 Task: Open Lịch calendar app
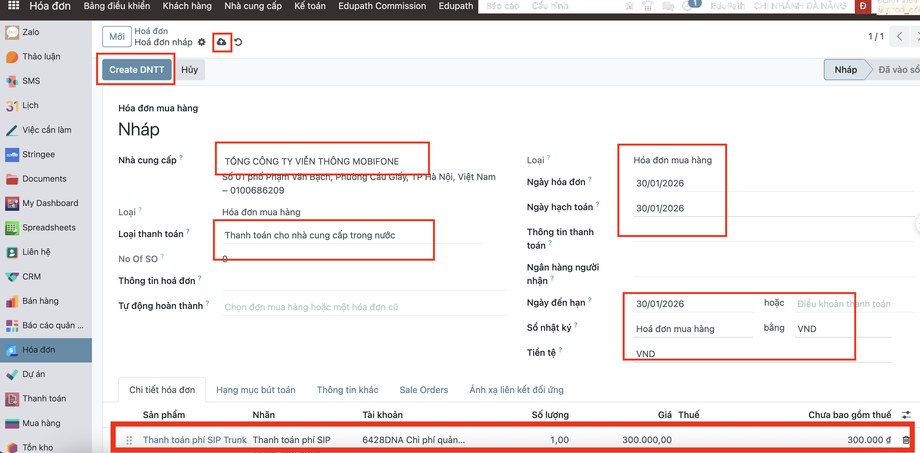[46, 106]
